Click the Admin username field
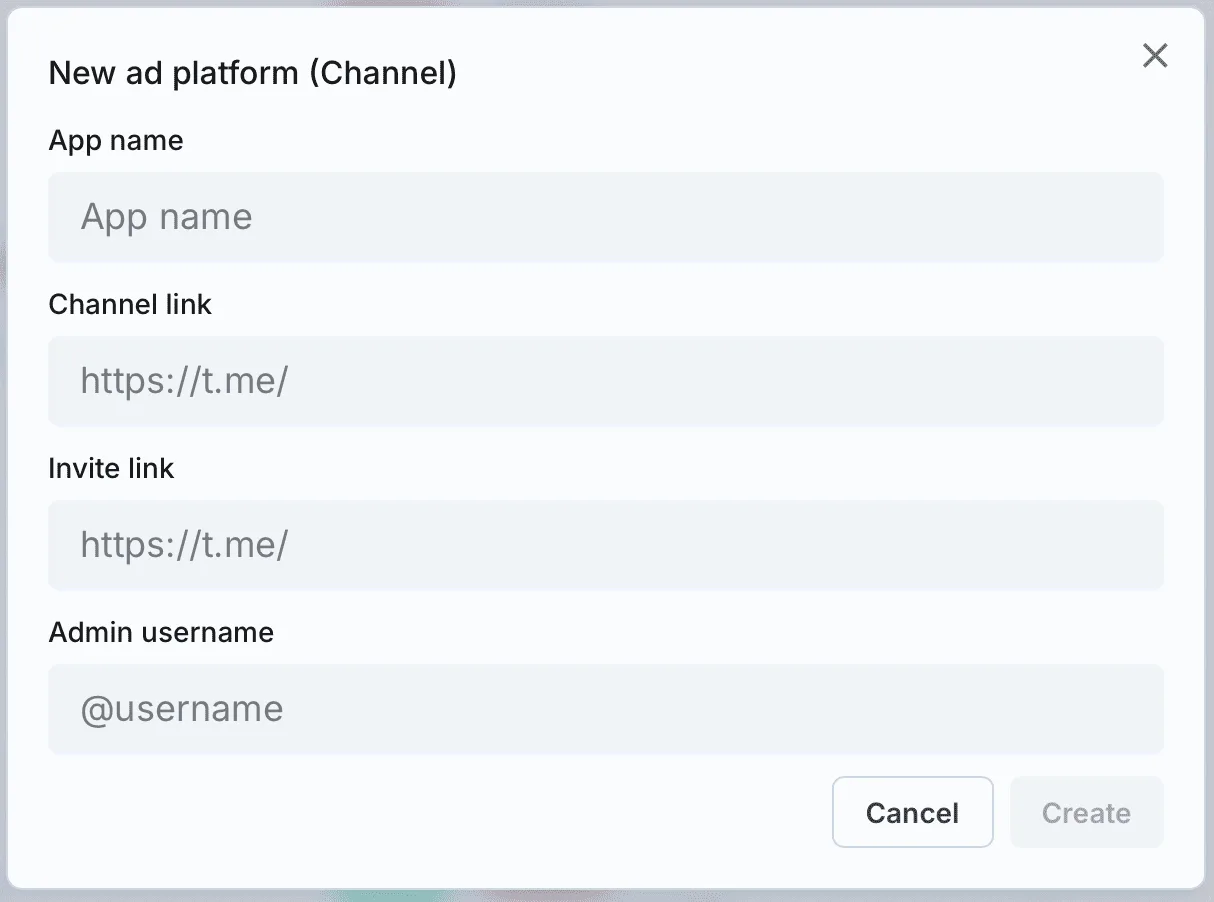Image resolution: width=1214 pixels, height=902 pixels. click(x=606, y=709)
